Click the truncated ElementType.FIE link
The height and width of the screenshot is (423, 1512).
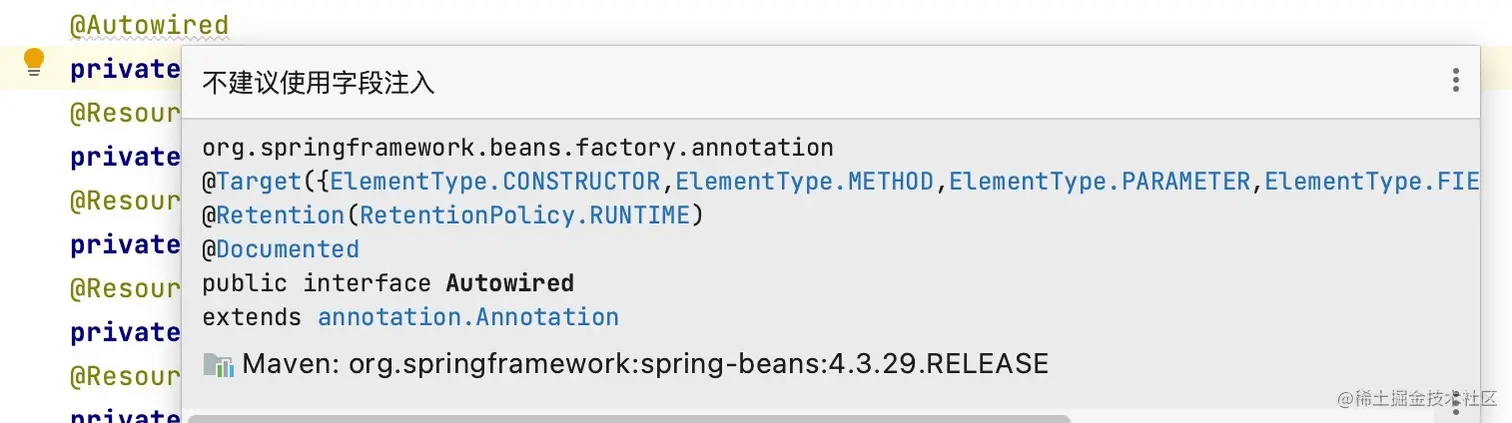(x=1370, y=182)
